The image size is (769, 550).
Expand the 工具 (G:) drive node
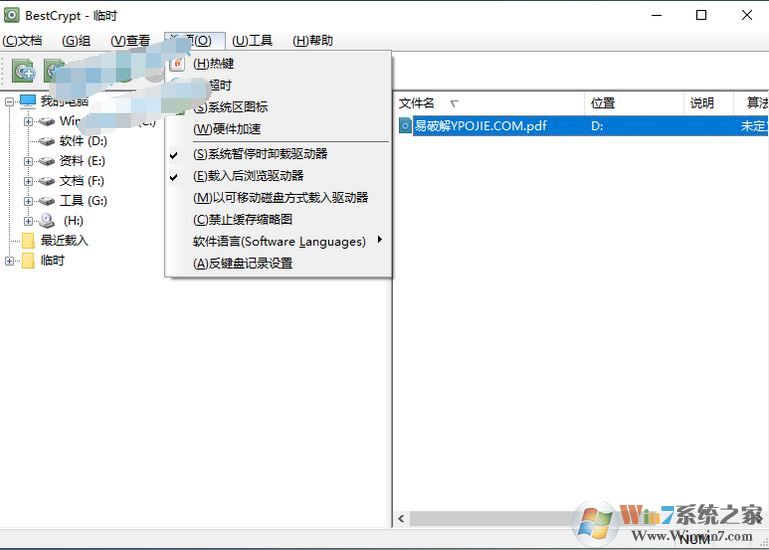[28, 201]
